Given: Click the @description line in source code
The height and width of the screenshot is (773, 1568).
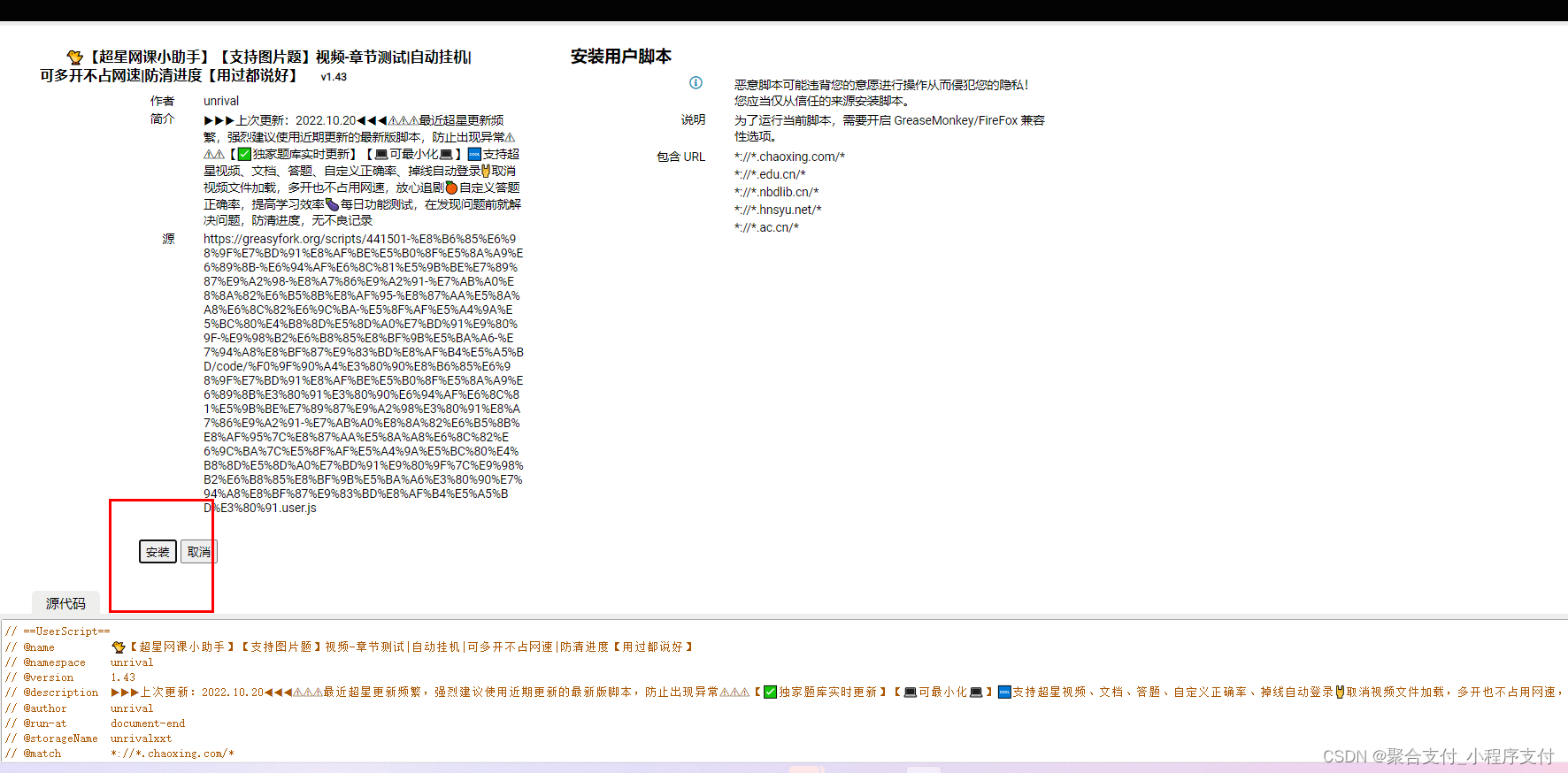Looking at the screenshot, I should point(784,693).
